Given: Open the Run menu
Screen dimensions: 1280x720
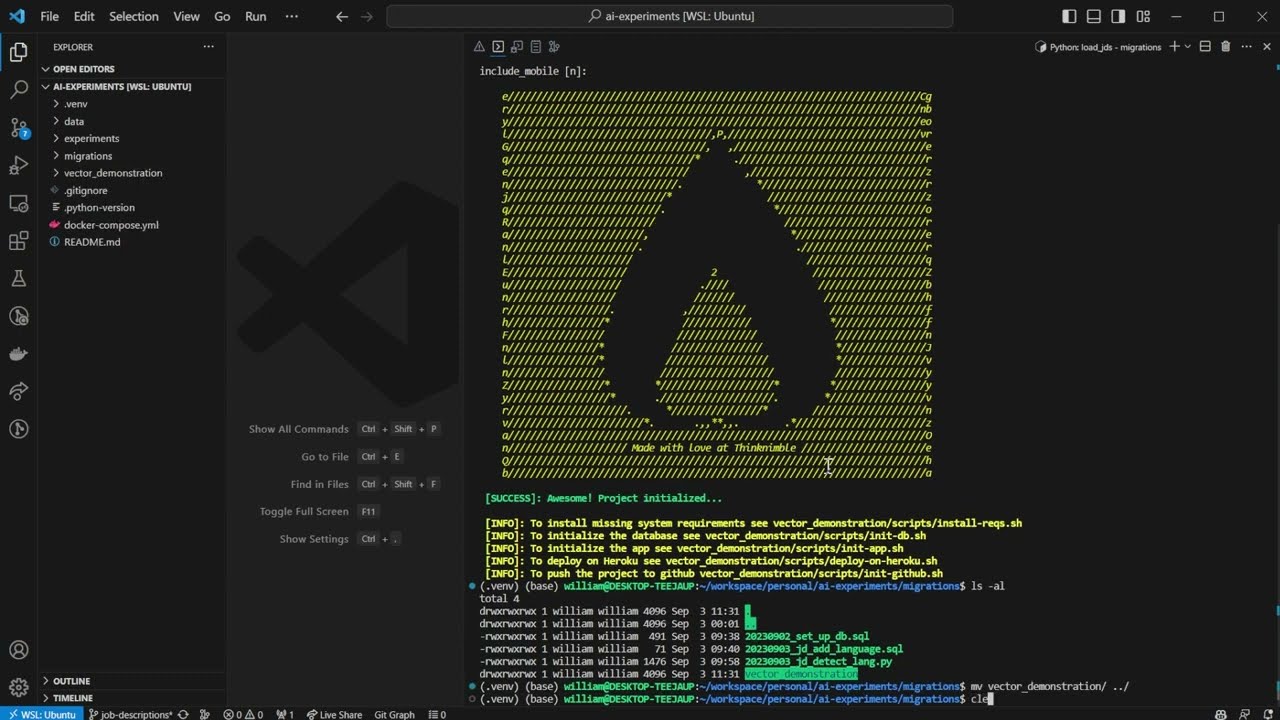Looking at the screenshot, I should click(x=256, y=16).
